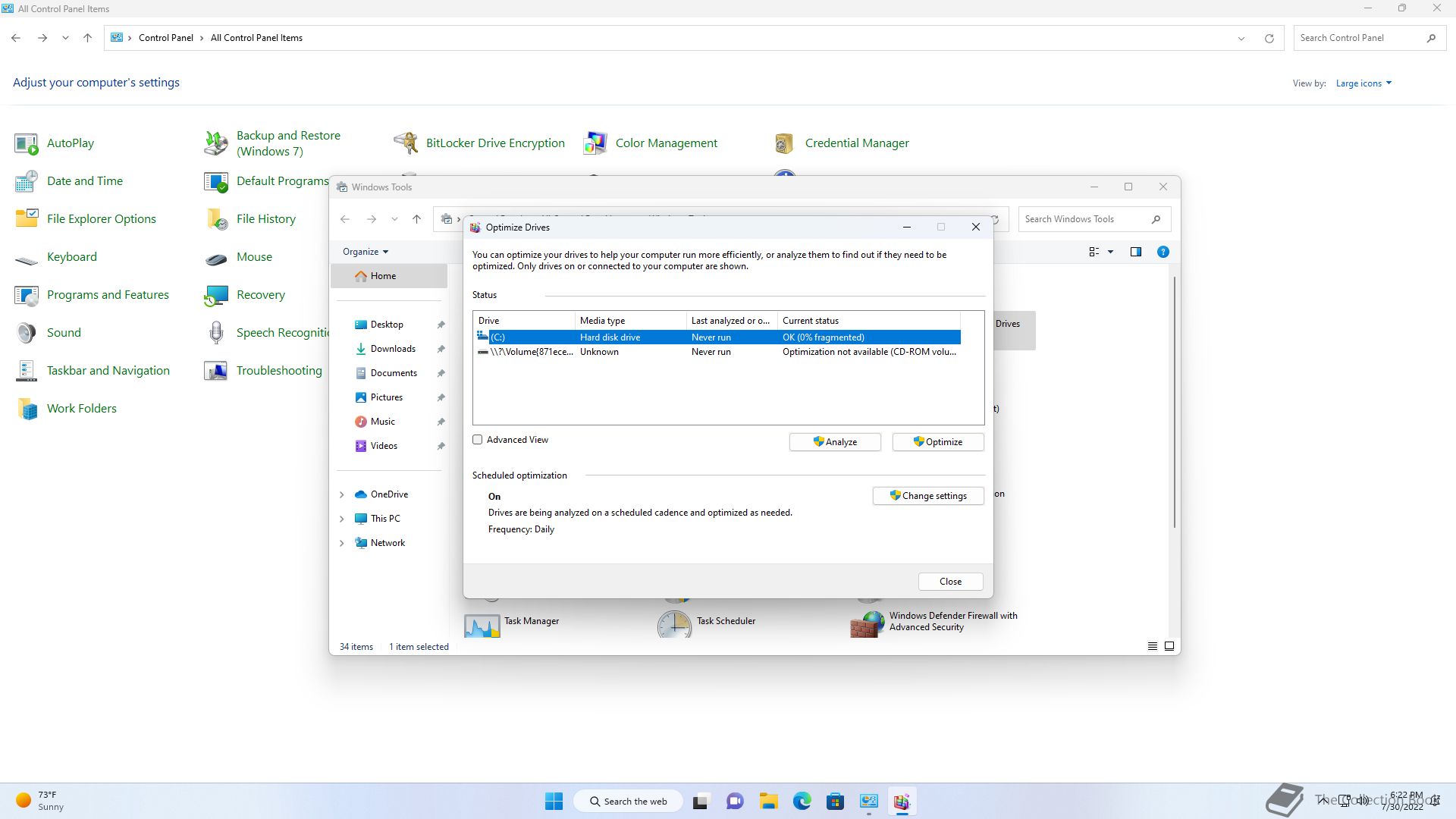
Task: Open Work Folders
Action: point(66,408)
